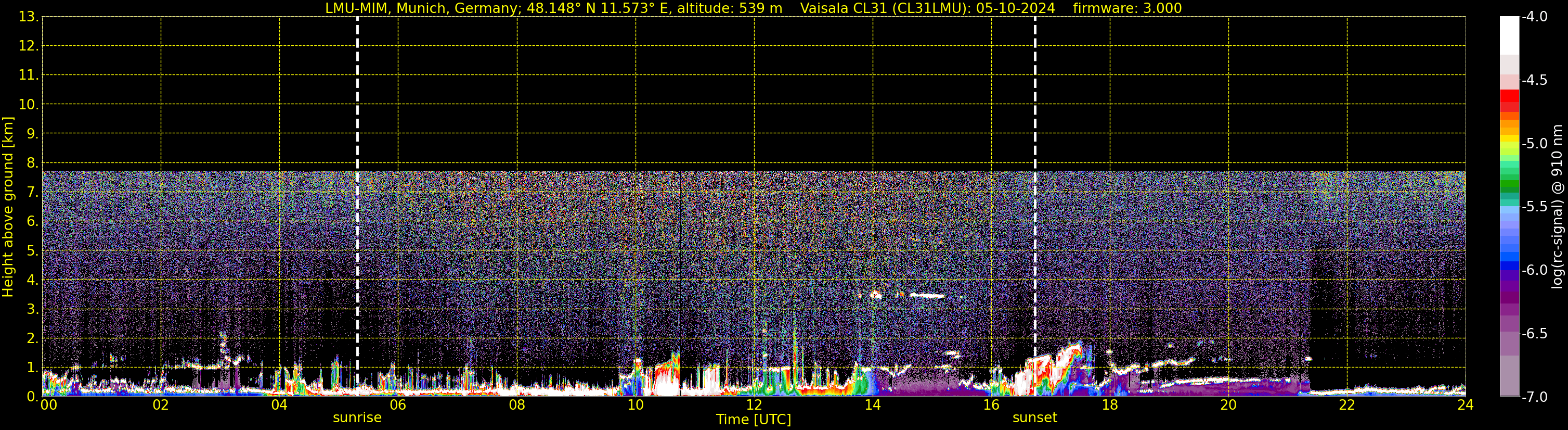
Task: Click the height axis tick '9.'
Action: (32, 134)
